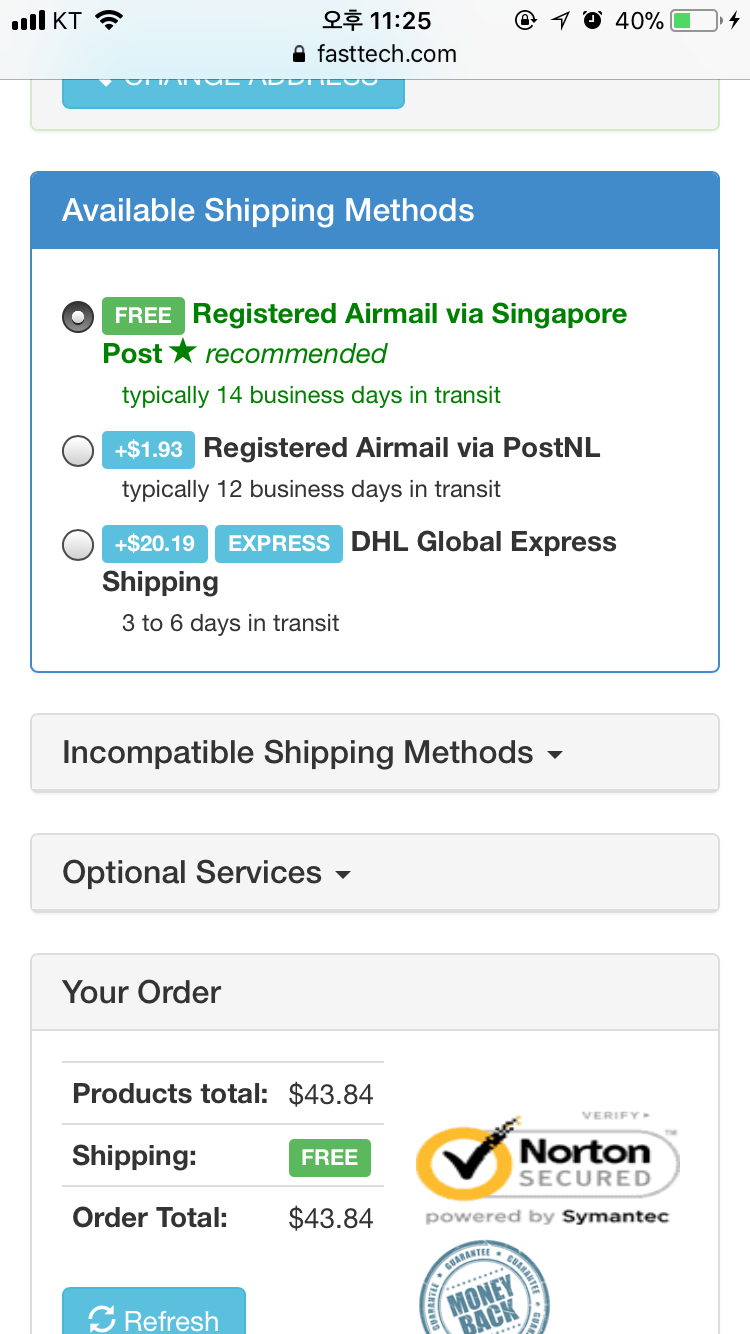The width and height of the screenshot is (750, 1334).
Task: Click the Available Shipping Methods header
Action: 375,210
